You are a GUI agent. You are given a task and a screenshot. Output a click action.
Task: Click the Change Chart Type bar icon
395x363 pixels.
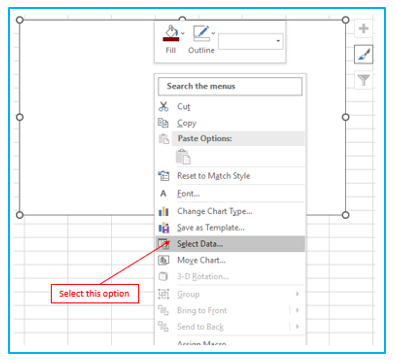click(163, 211)
